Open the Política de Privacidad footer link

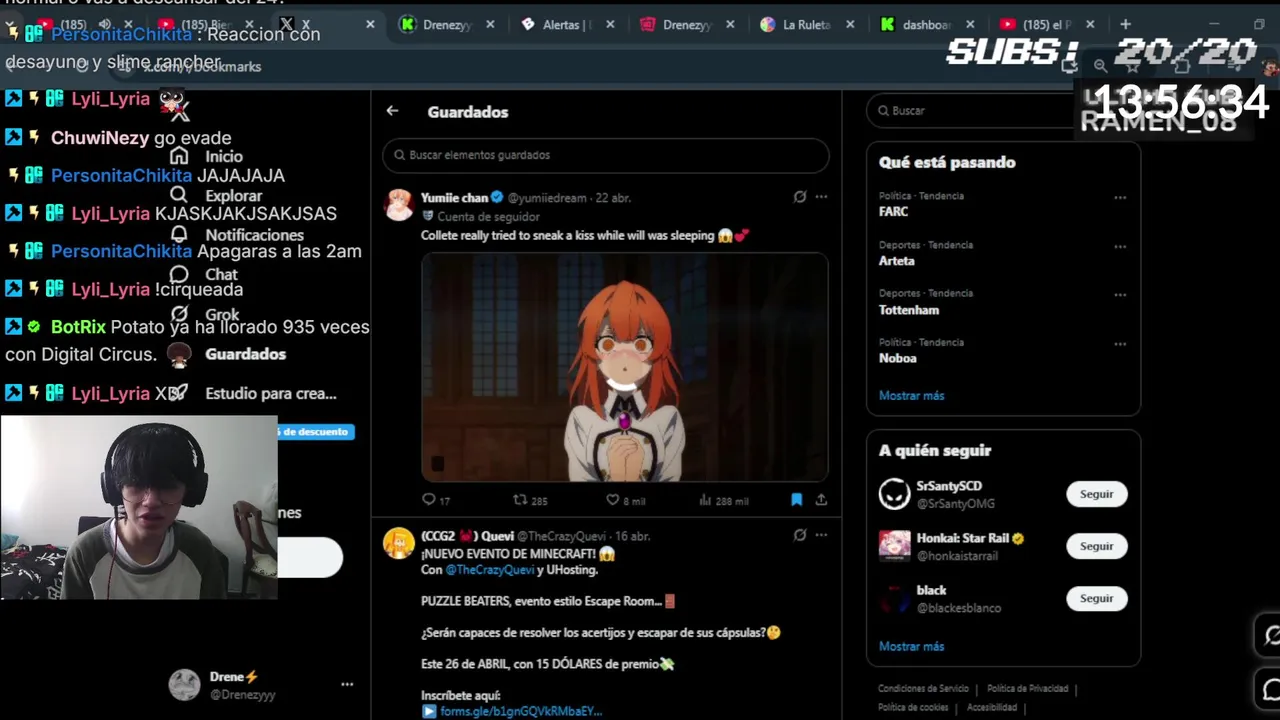tap(1027, 688)
